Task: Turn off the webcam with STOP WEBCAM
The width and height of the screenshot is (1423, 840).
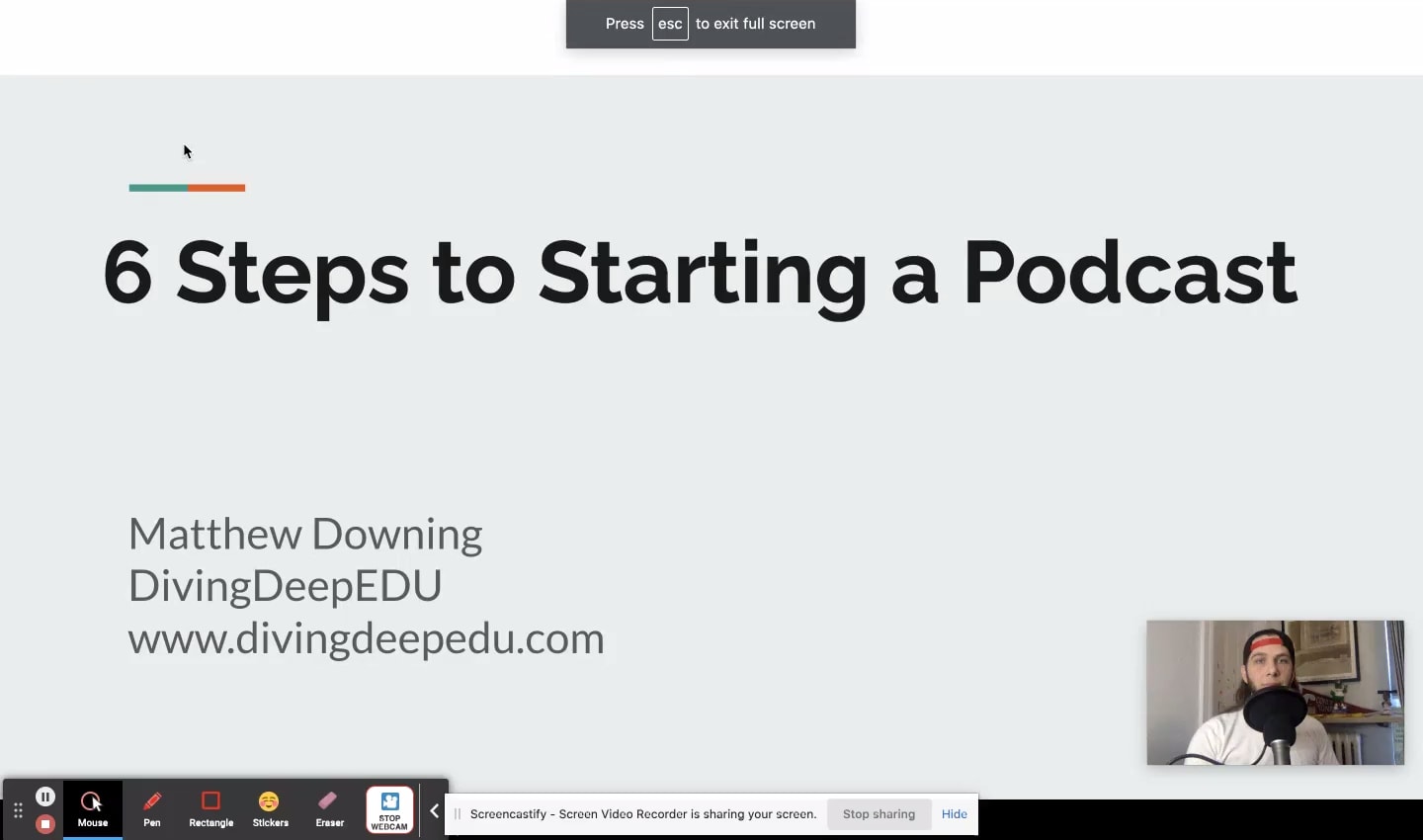Action: [x=389, y=808]
